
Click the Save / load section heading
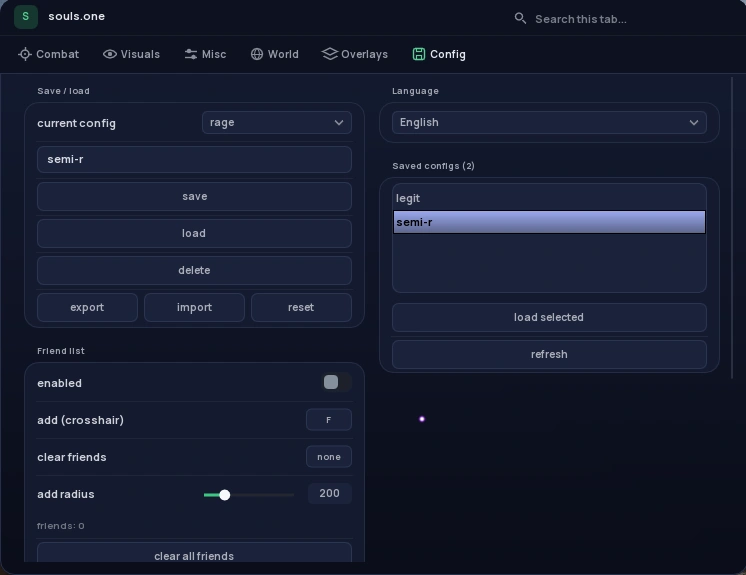[63, 91]
